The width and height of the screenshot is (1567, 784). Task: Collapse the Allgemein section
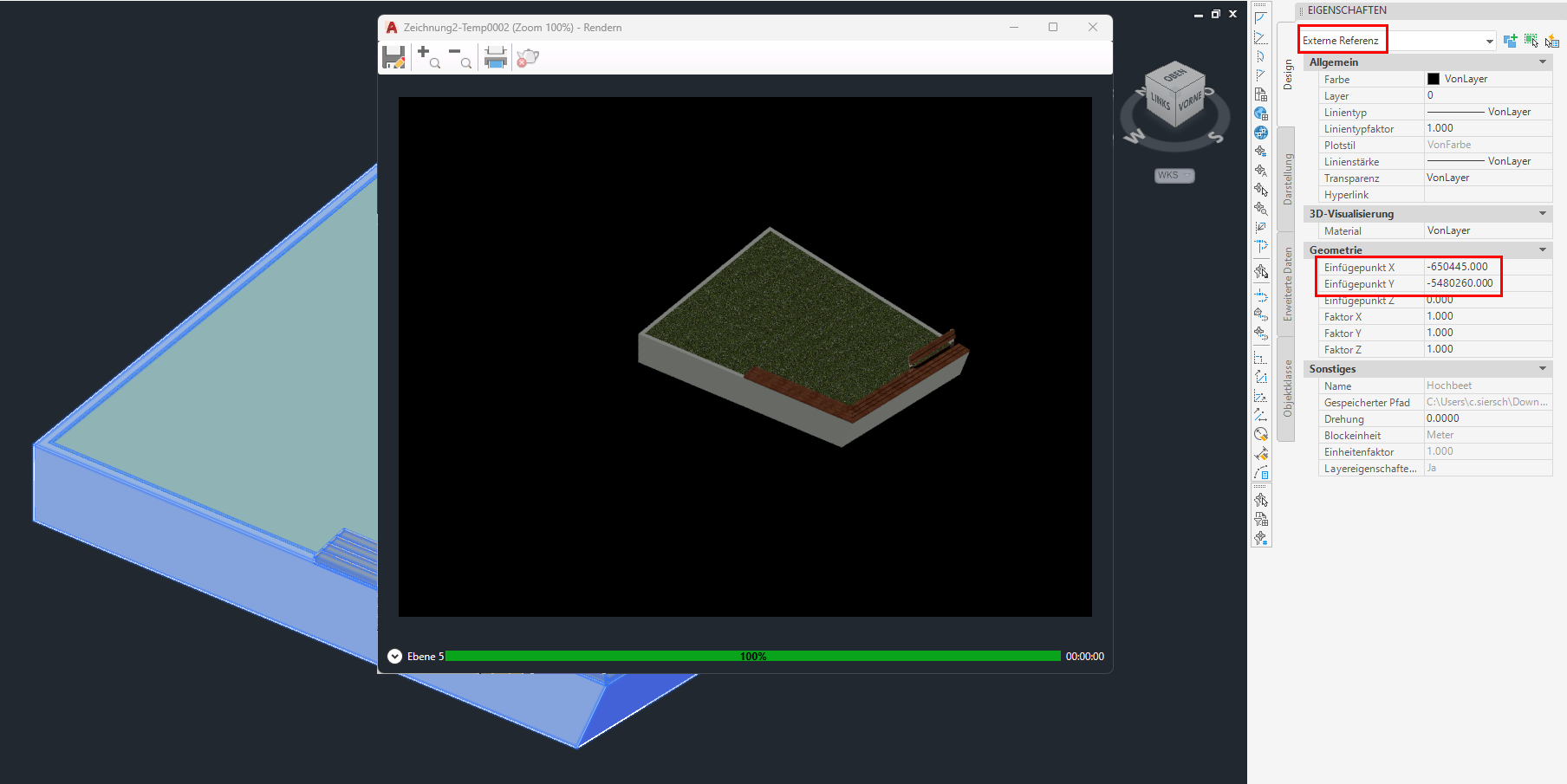(x=1543, y=62)
